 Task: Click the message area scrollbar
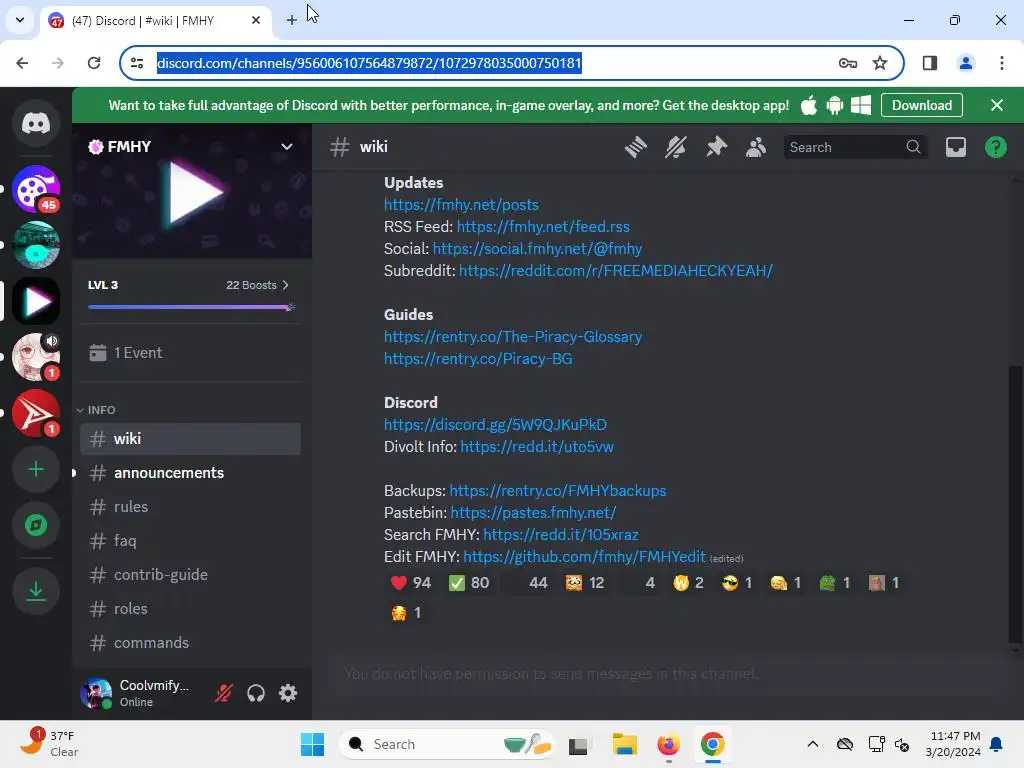pyautogui.click(x=1015, y=503)
